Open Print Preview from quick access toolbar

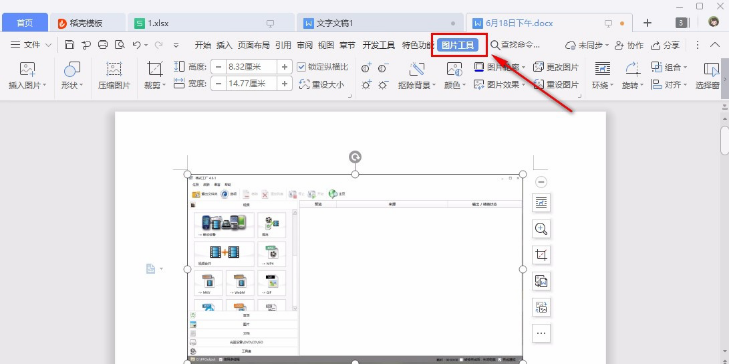pyautogui.click(x=120, y=45)
